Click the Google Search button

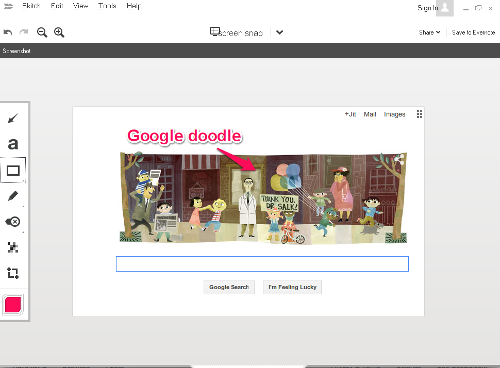229,287
